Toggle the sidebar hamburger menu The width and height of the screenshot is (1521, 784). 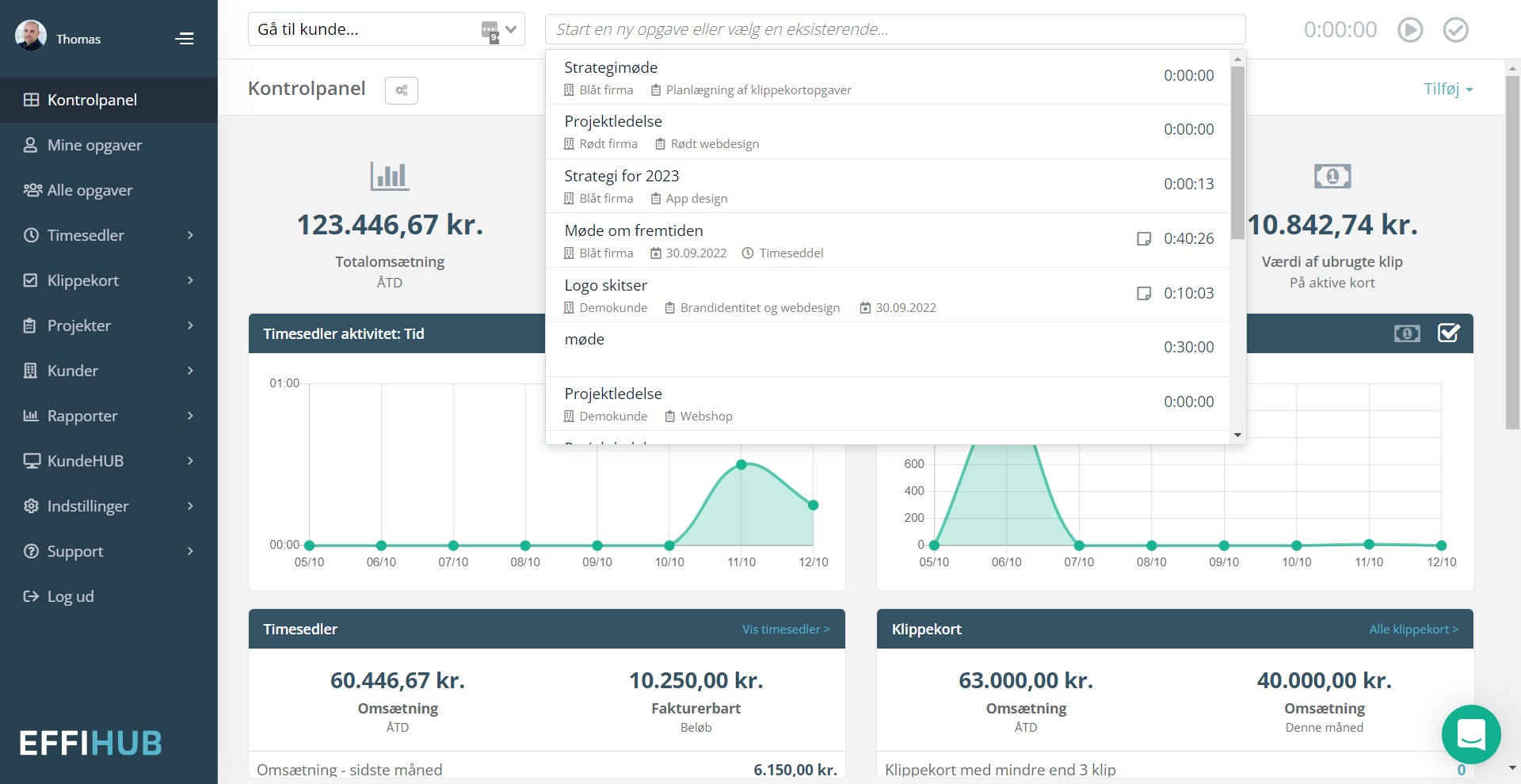click(185, 38)
